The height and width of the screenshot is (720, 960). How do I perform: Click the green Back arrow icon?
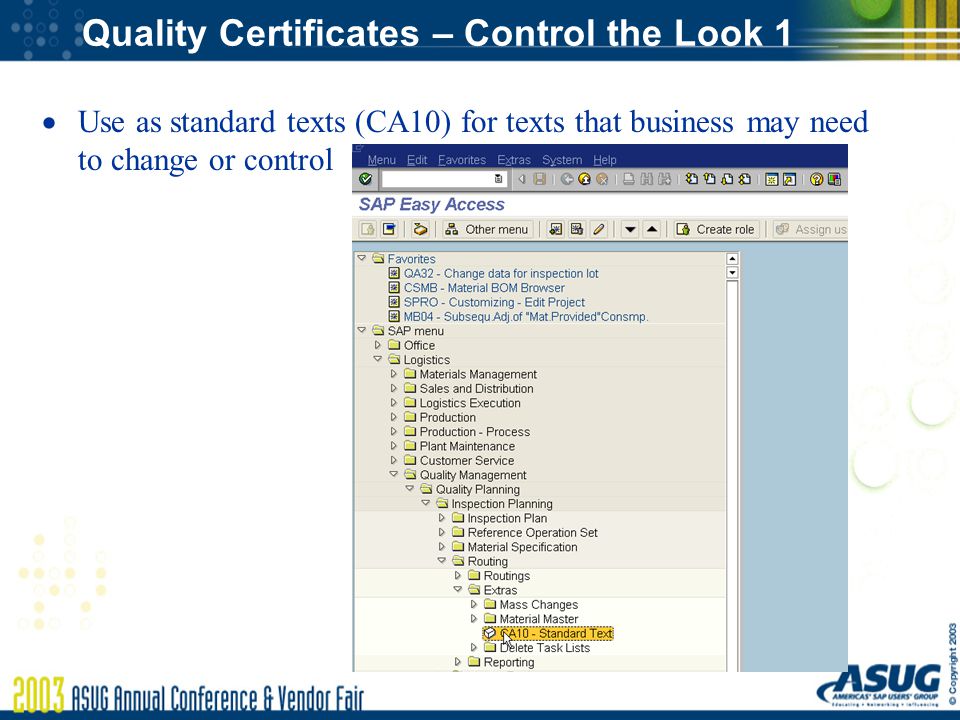(x=567, y=179)
